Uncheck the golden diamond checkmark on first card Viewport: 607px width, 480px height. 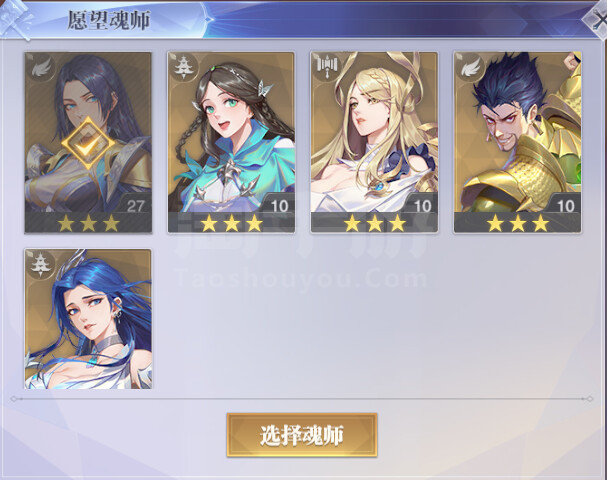[x=88, y=144]
